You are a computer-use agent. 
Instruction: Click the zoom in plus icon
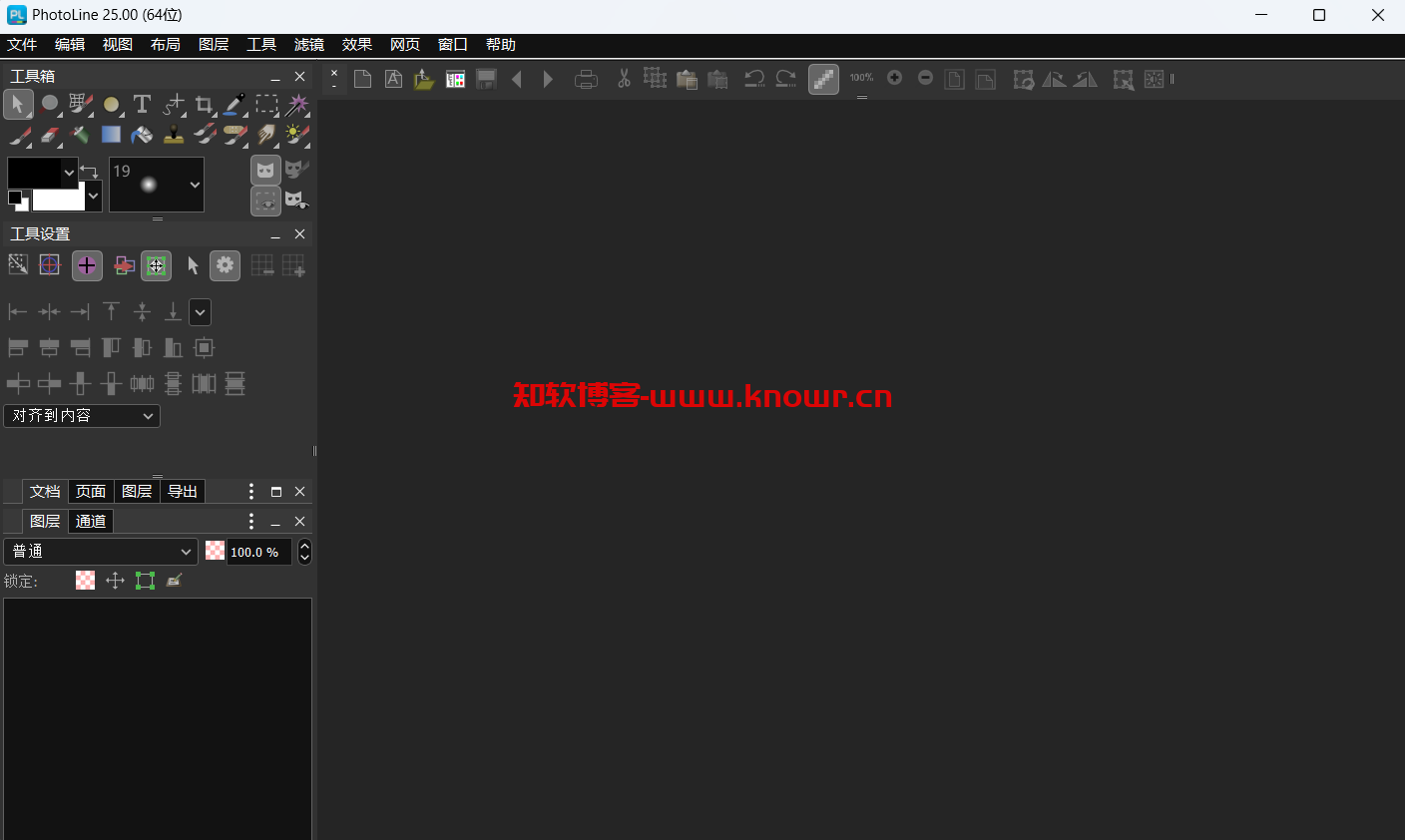(x=894, y=78)
